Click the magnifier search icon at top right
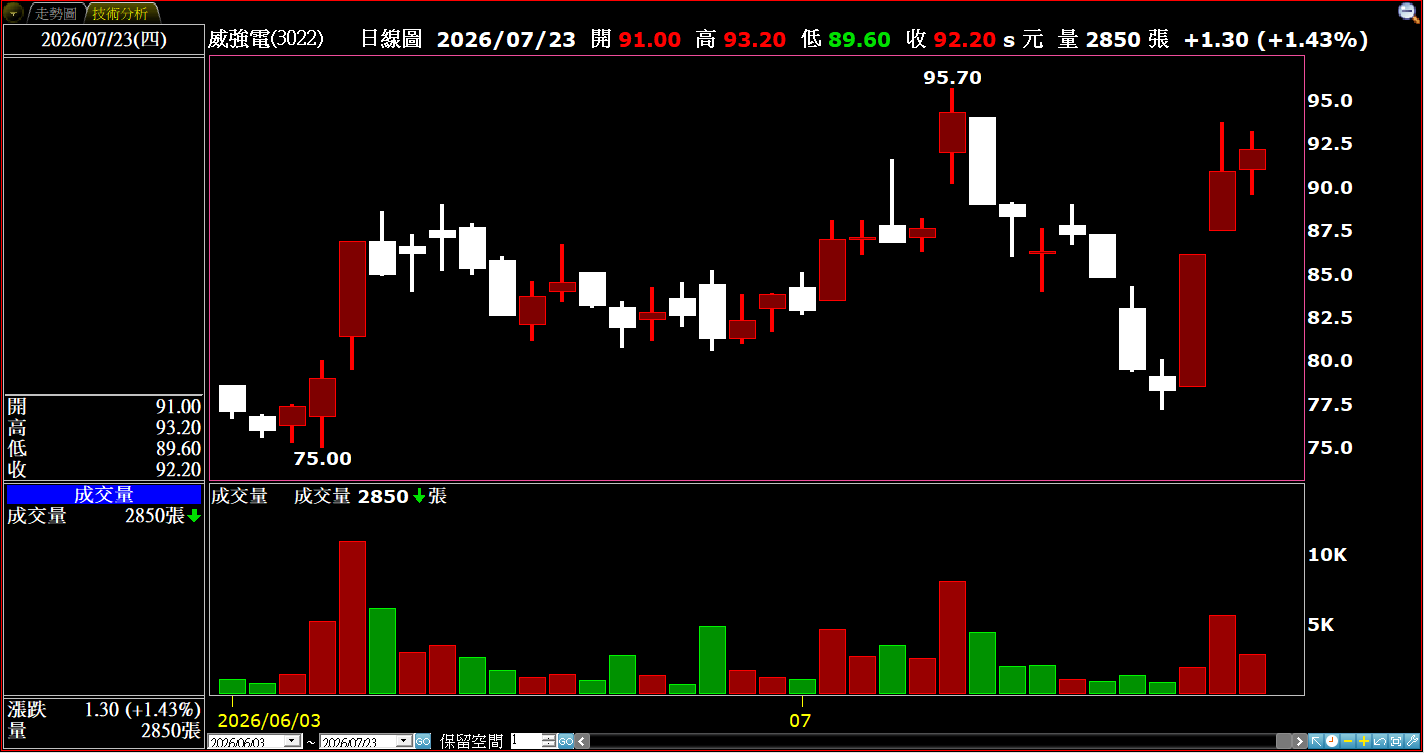 (1408, 11)
